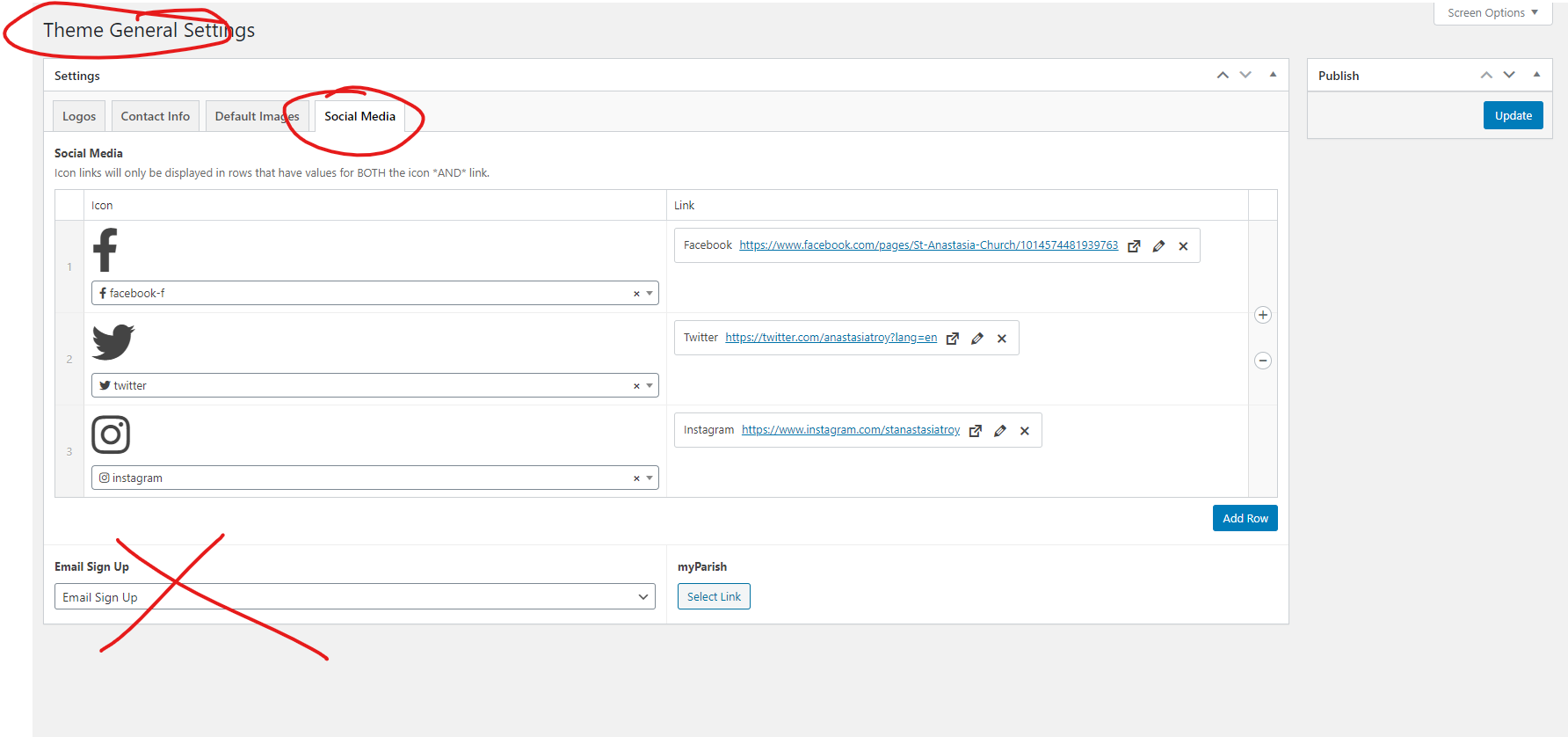Viewport: 1568px width, 737px height.
Task: Click the Add Row button
Action: click(x=1245, y=518)
